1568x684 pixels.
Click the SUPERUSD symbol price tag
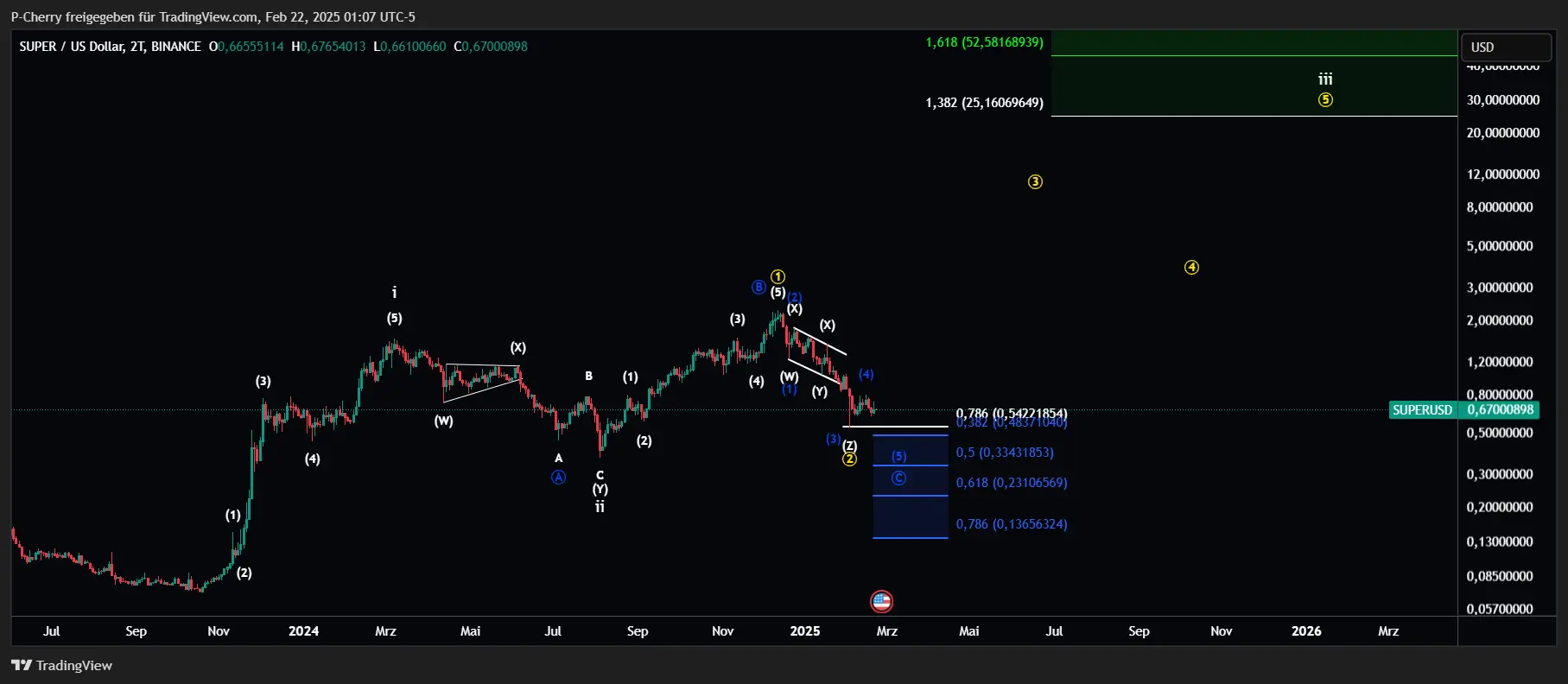tap(1422, 410)
